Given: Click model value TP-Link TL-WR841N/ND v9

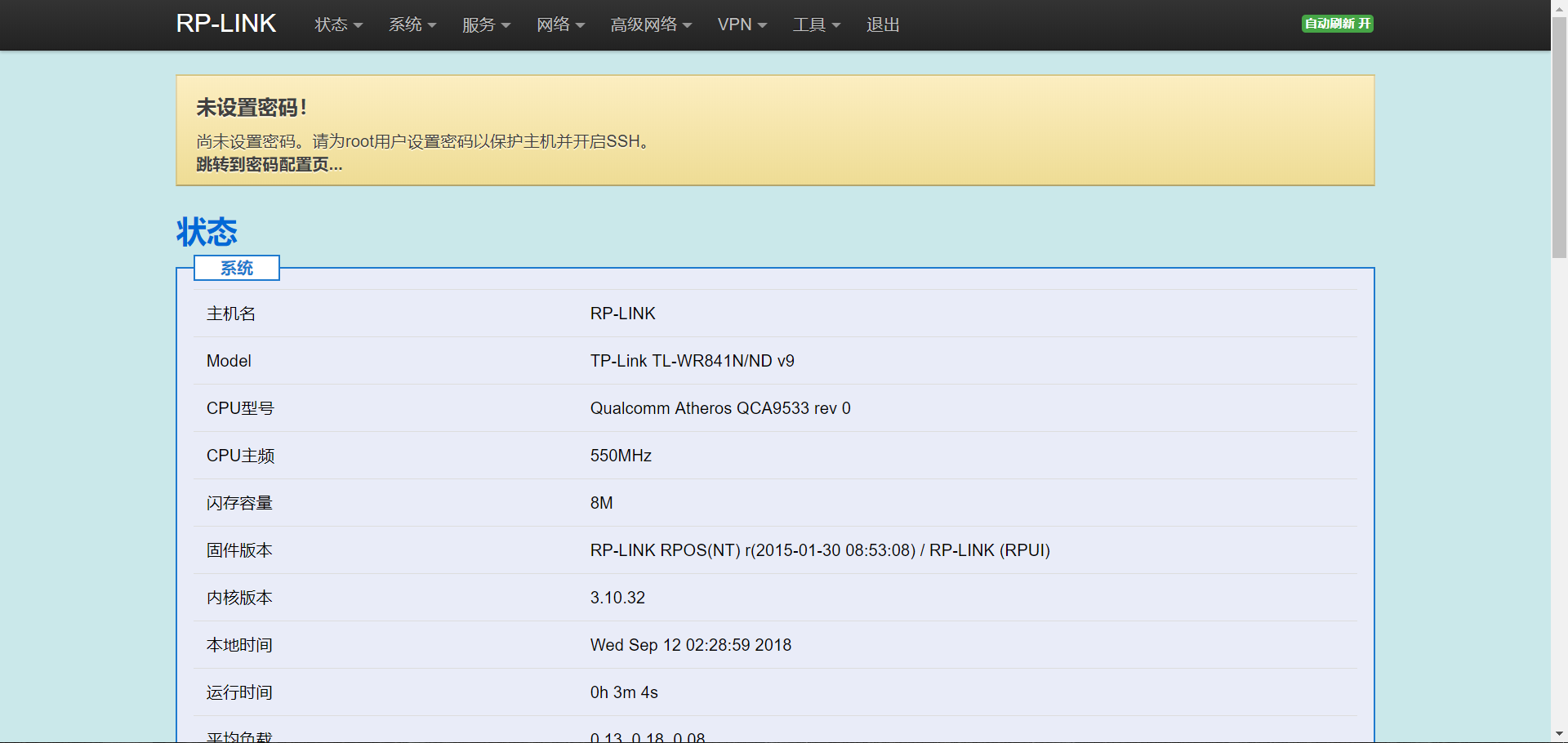Looking at the screenshot, I should coord(693,361).
